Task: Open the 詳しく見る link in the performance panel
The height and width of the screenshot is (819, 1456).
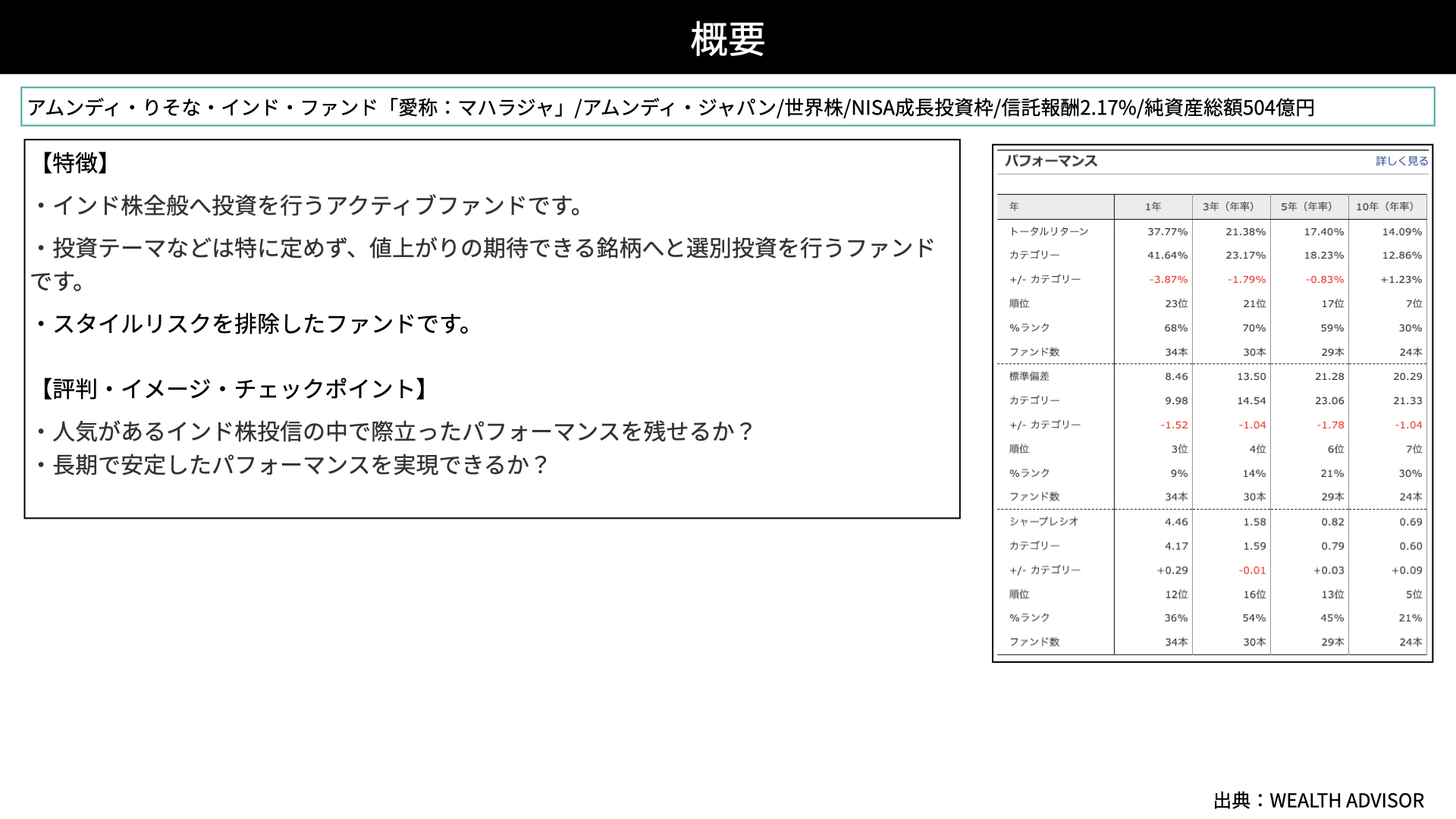Action: (1401, 161)
